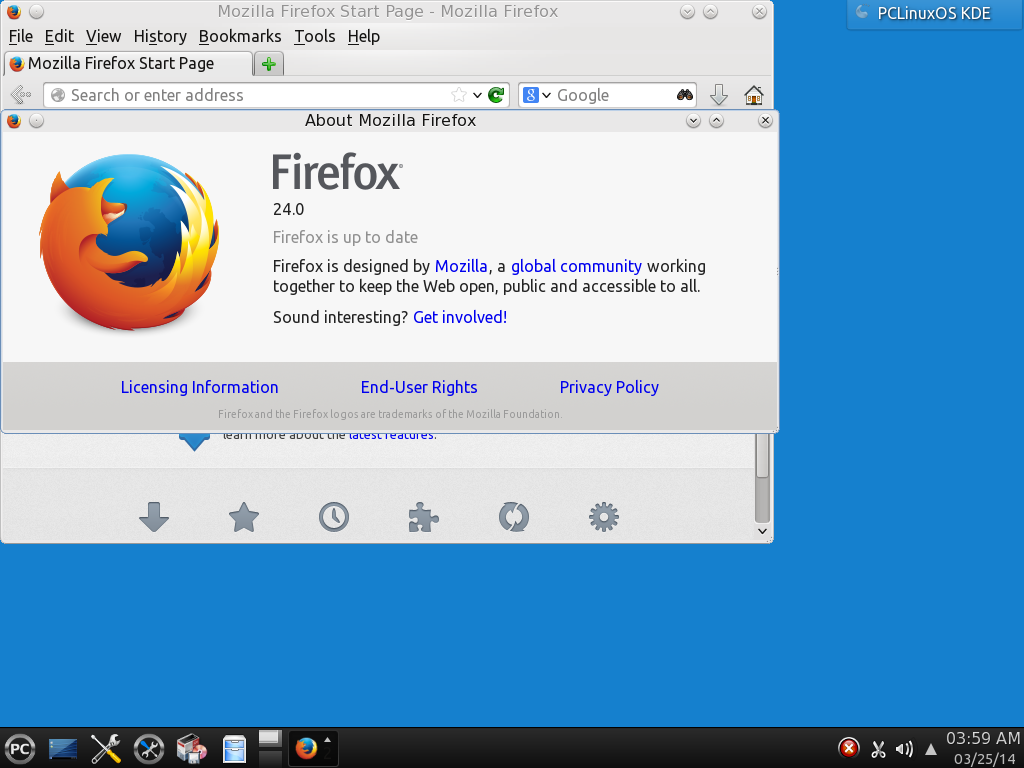Open End-User Rights link
Image resolution: width=1024 pixels, height=768 pixels.
pyautogui.click(x=419, y=387)
